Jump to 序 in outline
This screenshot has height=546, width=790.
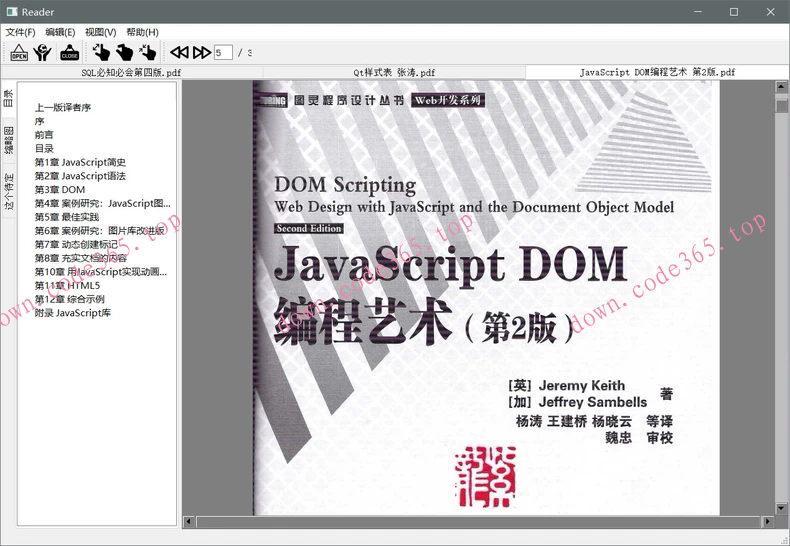coord(39,121)
